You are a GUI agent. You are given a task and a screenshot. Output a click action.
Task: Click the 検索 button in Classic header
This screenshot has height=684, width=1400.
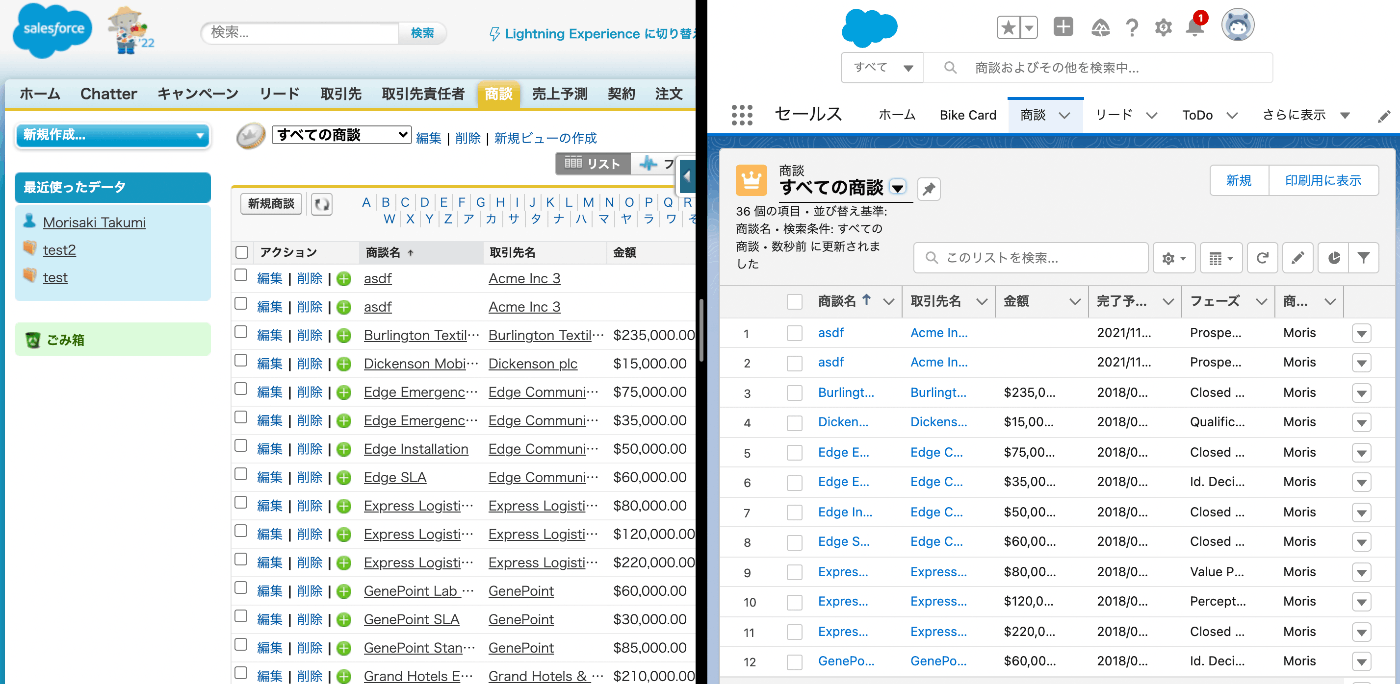click(x=422, y=33)
